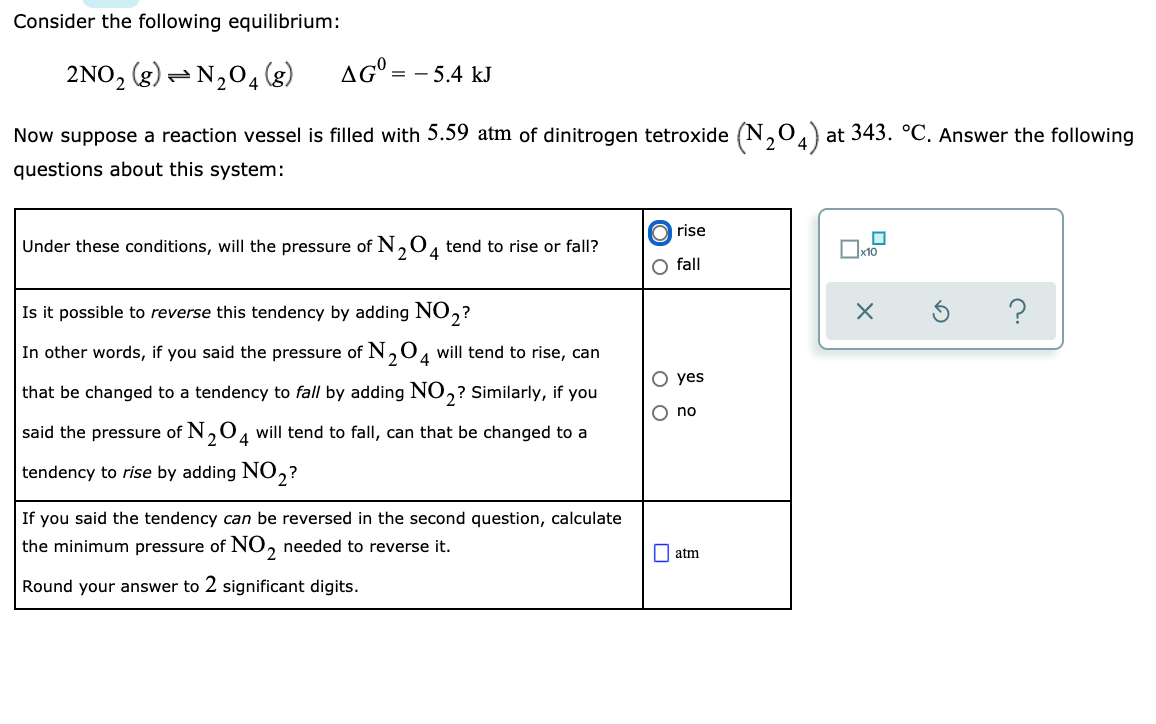Click the rounded answer panel on the right
The image size is (1156, 724).
[940, 278]
